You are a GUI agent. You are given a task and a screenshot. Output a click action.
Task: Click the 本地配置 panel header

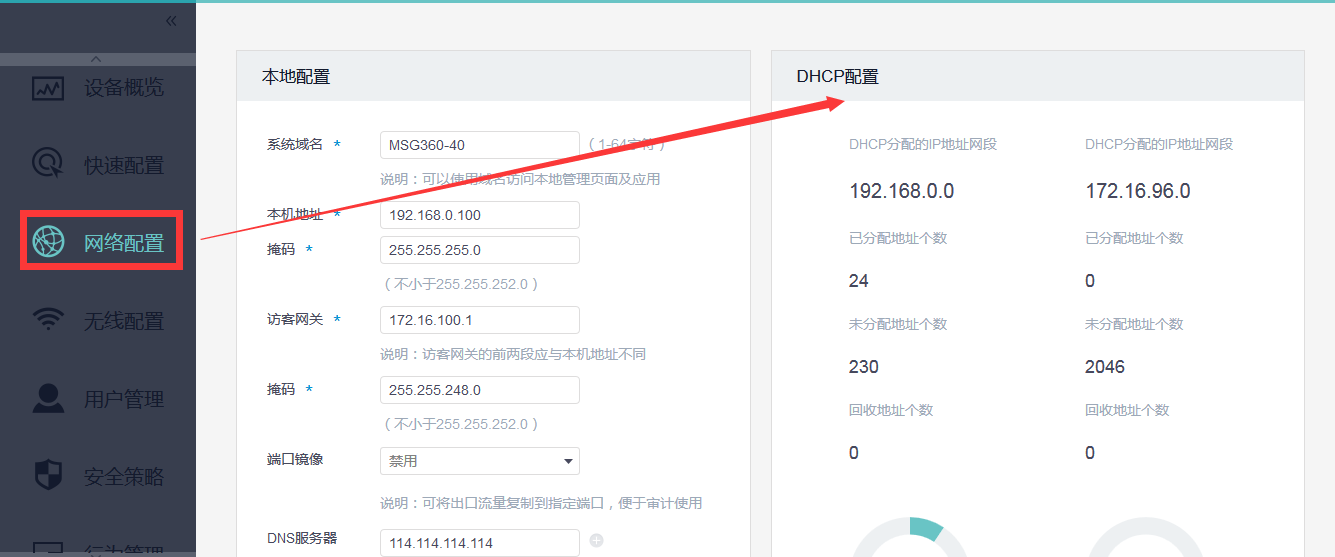point(493,76)
